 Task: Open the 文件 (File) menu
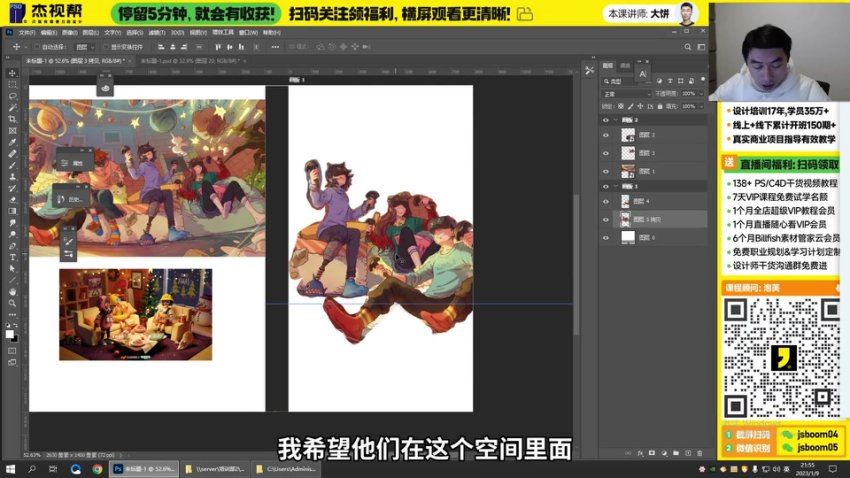point(27,33)
